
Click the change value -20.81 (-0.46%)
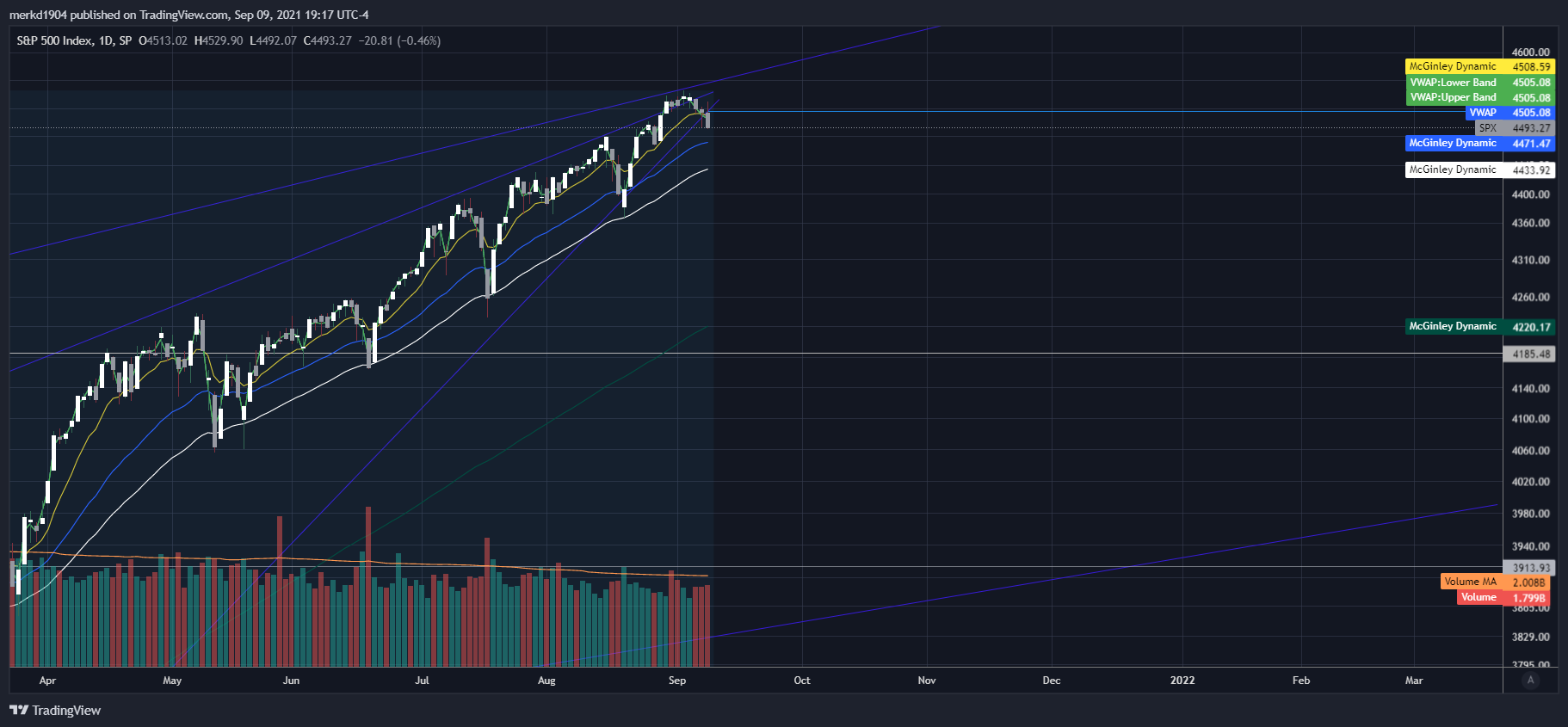point(399,40)
